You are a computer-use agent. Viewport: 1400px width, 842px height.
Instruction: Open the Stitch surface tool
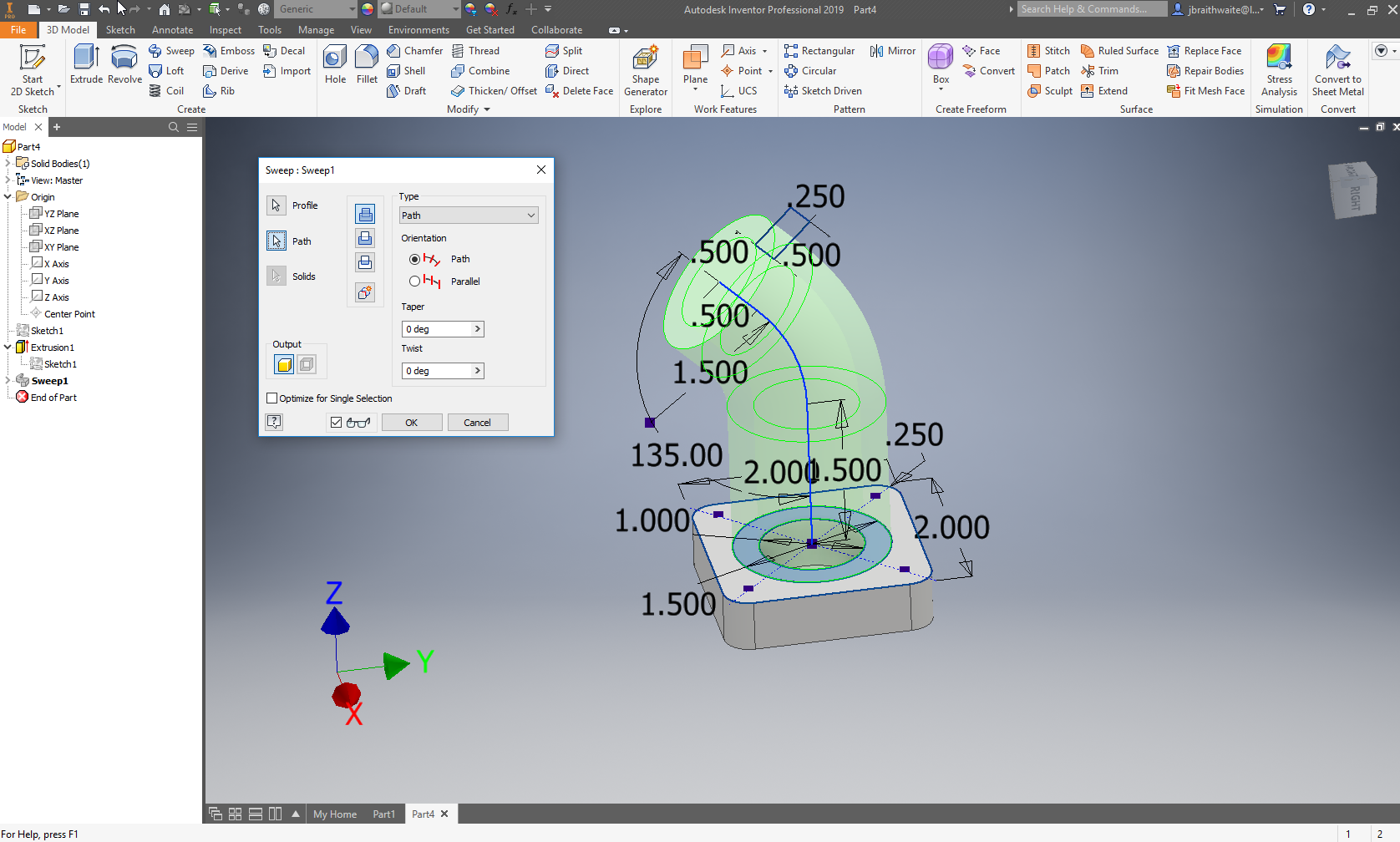[x=1048, y=51]
